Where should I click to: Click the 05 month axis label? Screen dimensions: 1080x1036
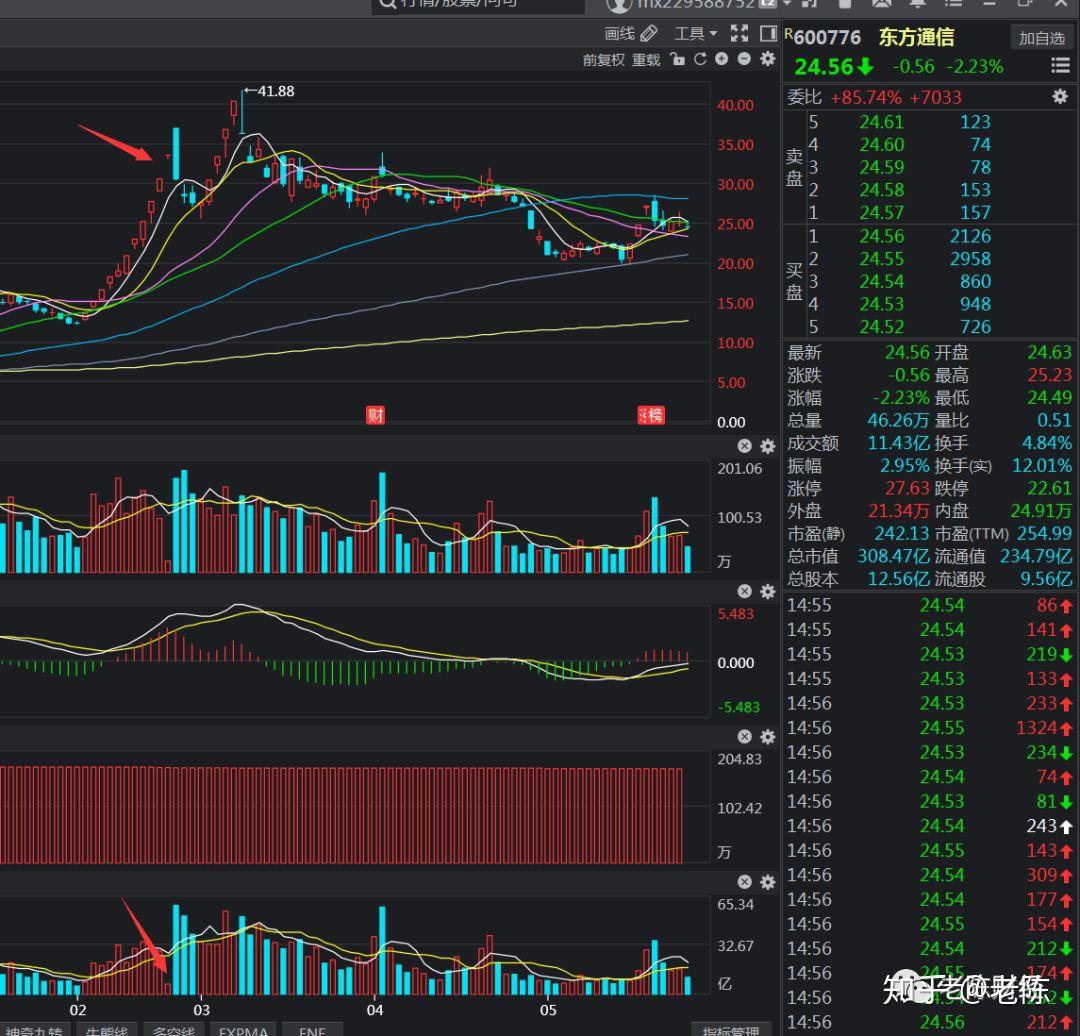click(548, 1010)
